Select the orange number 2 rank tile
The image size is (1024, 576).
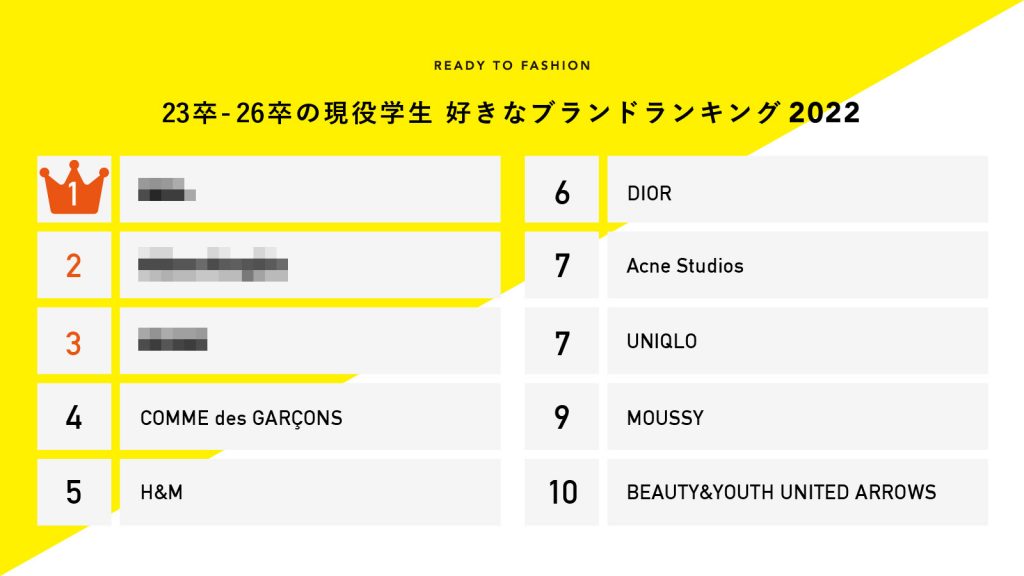[x=73, y=266]
